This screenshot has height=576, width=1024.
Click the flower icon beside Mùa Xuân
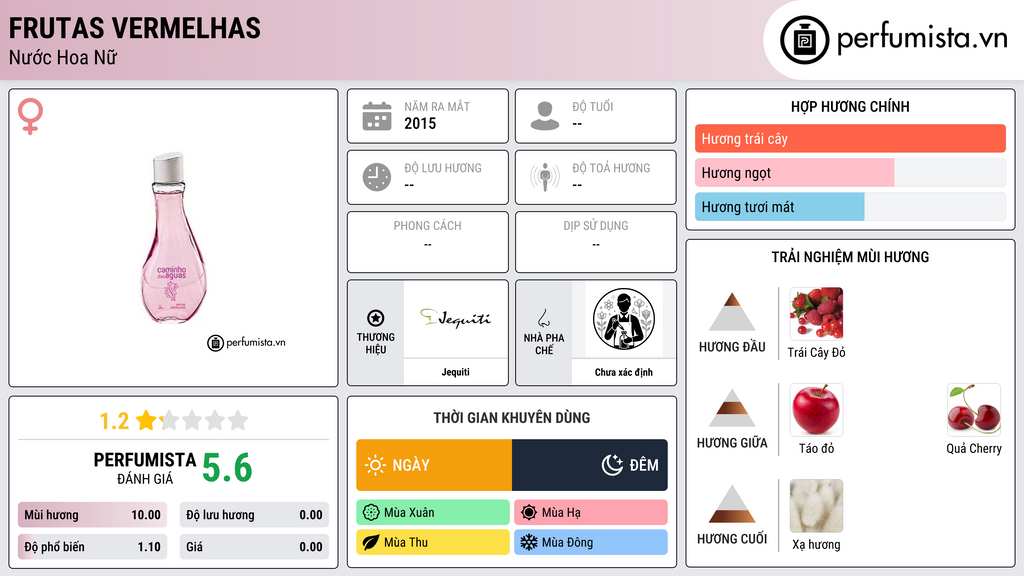point(371,513)
